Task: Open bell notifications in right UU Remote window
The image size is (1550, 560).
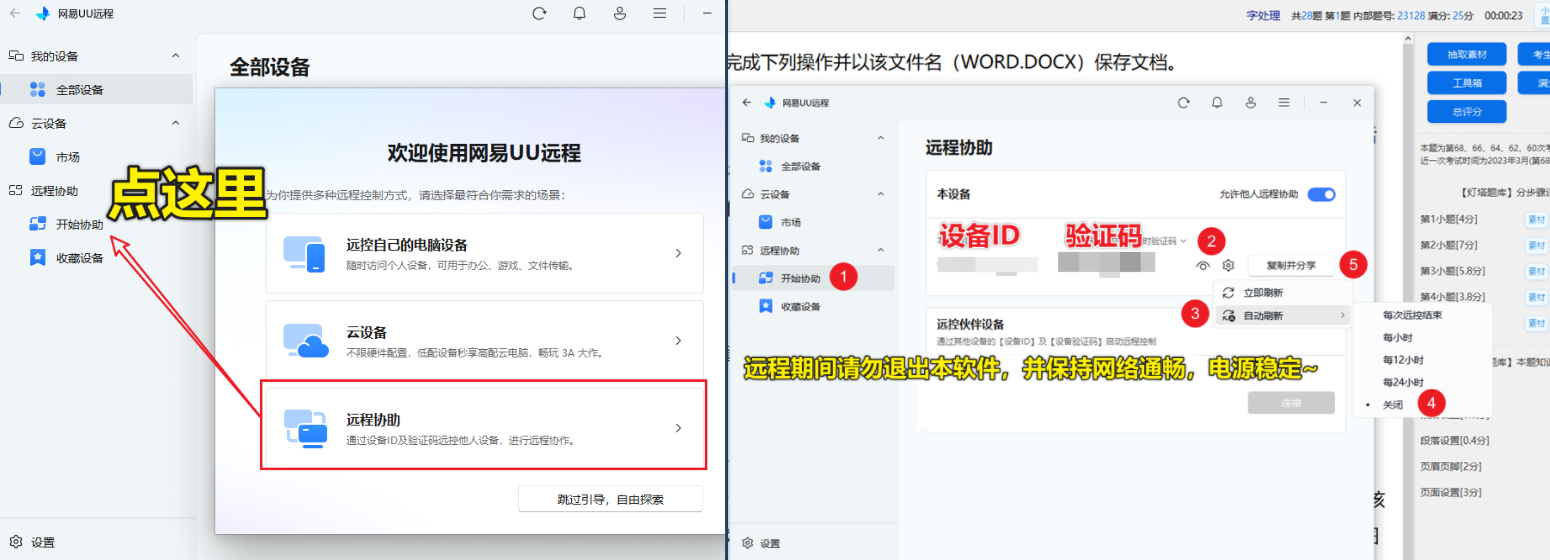Action: point(1217,103)
